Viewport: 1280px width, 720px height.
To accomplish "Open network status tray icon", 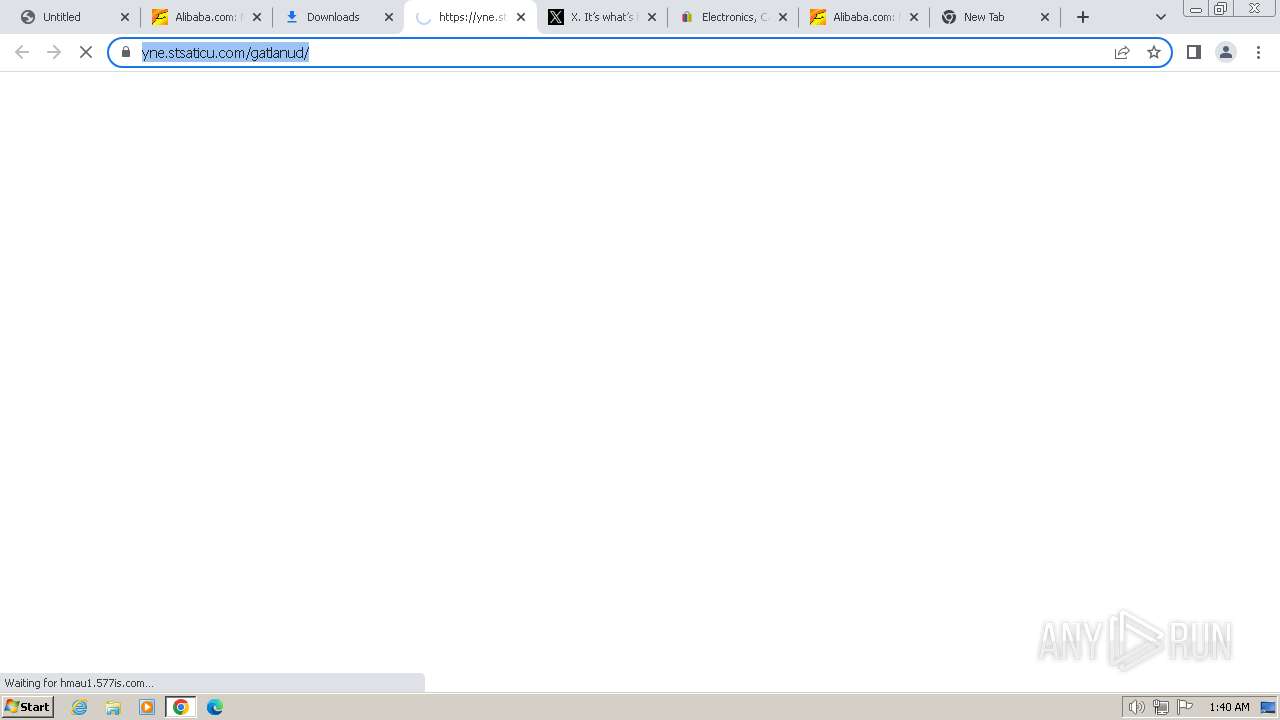I will (x=1161, y=707).
